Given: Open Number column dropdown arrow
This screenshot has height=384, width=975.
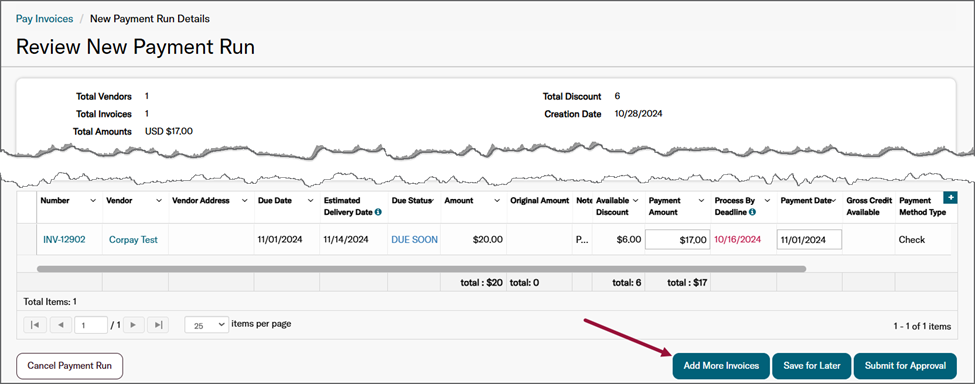Looking at the screenshot, I should (x=93, y=201).
